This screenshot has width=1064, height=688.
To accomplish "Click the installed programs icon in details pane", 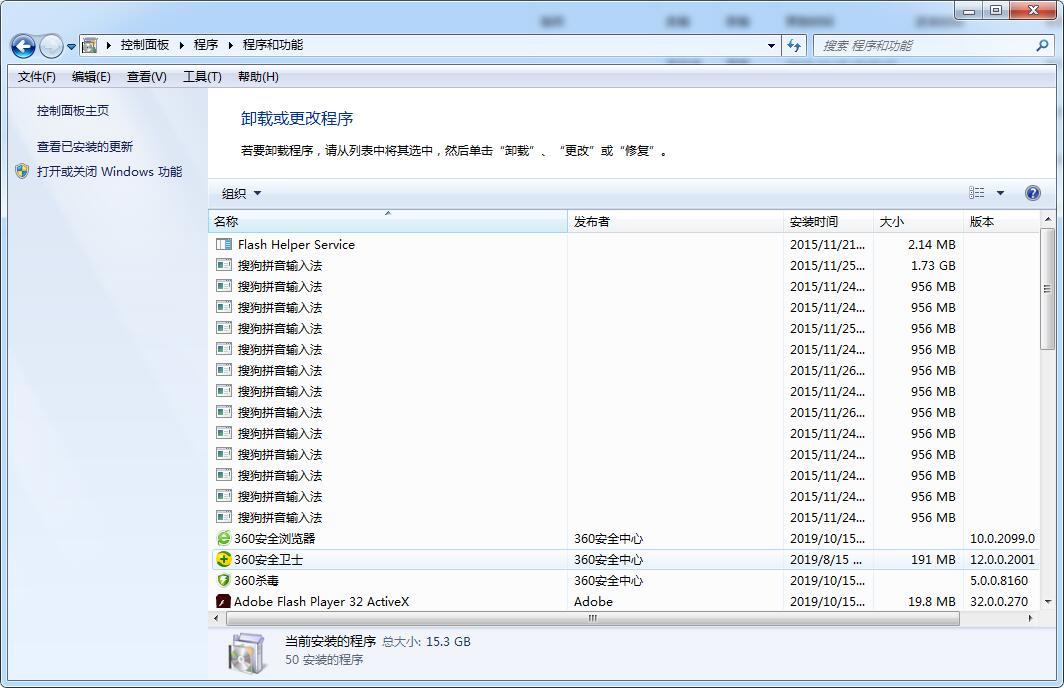I will pos(246,653).
